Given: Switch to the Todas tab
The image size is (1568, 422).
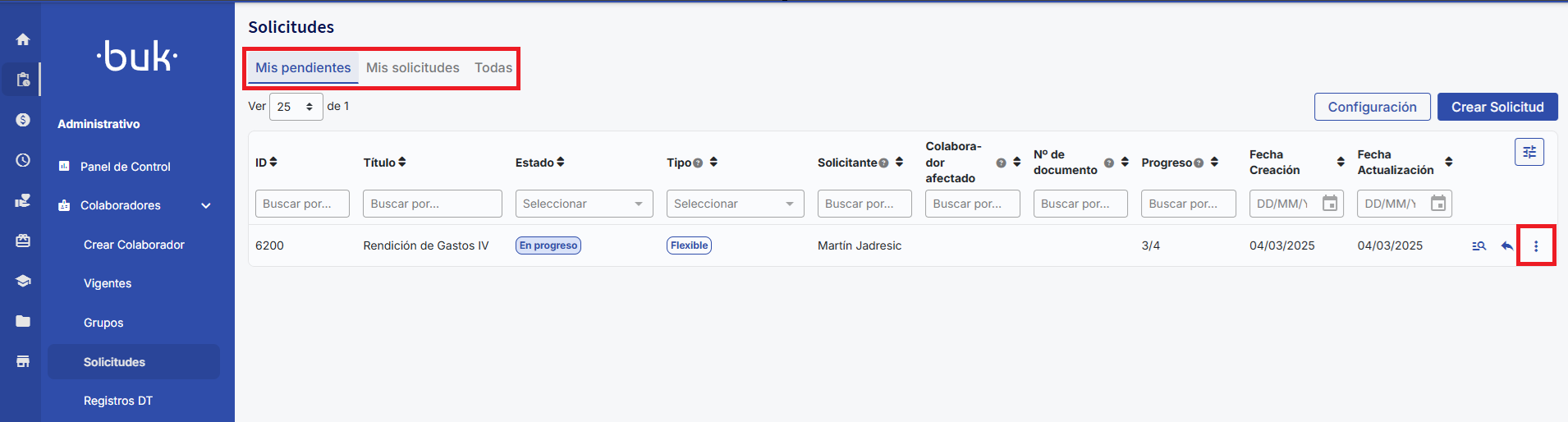Looking at the screenshot, I should click(493, 67).
